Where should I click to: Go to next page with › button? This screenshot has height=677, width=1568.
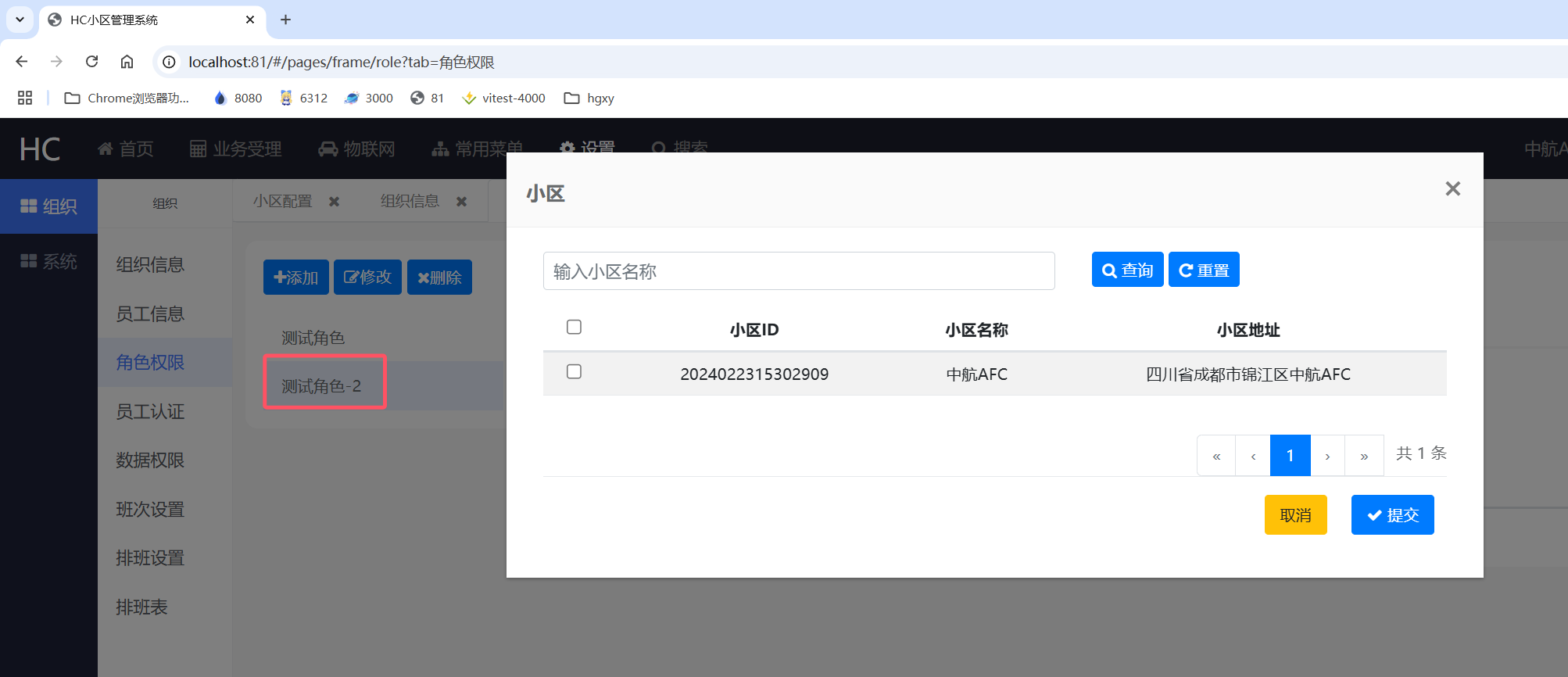[1327, 456]
